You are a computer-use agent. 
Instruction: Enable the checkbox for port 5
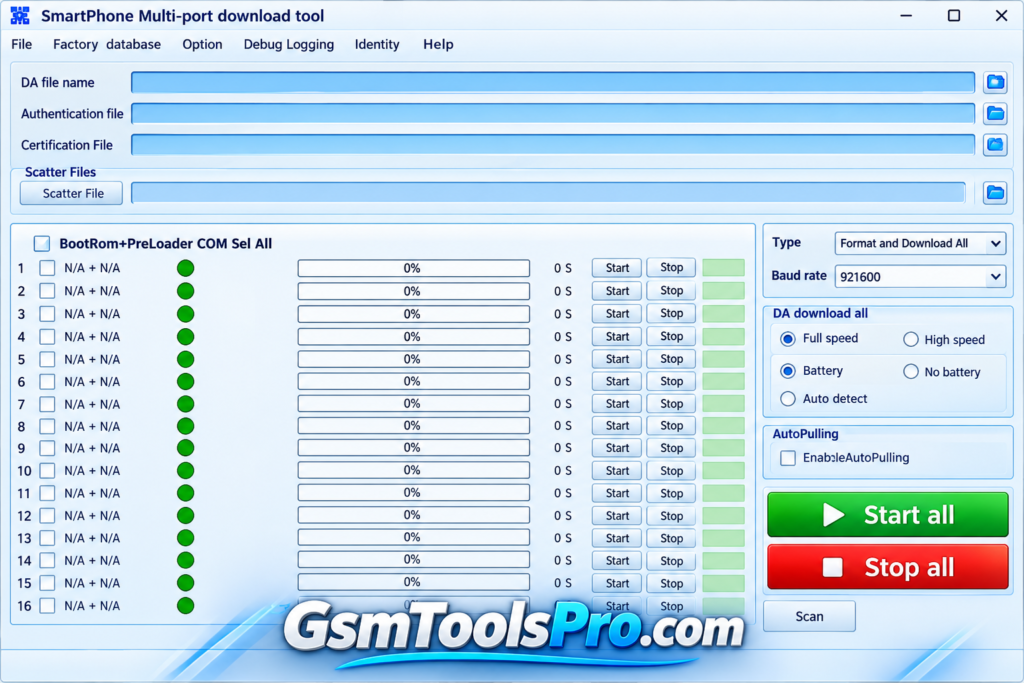47,359
